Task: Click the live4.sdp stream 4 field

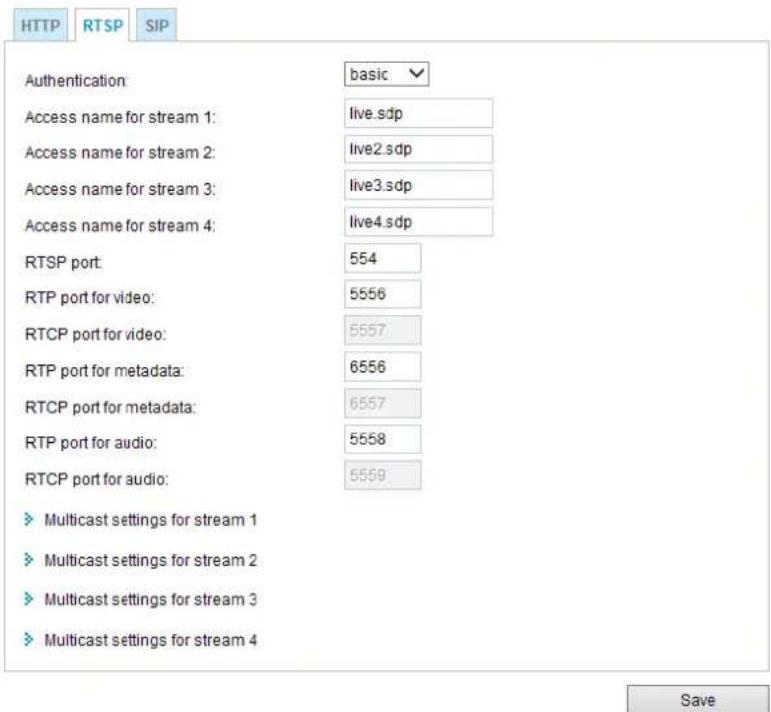Action: coord(418,222)
